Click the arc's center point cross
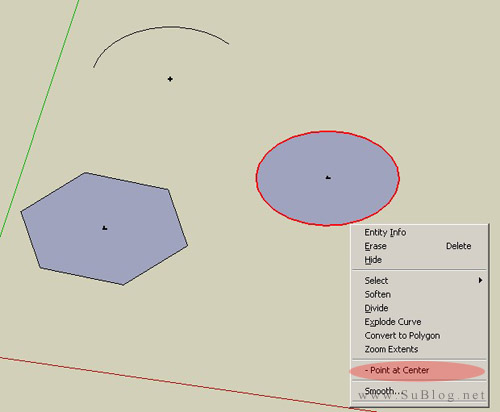The image size is (500, 412). point(170,79)
